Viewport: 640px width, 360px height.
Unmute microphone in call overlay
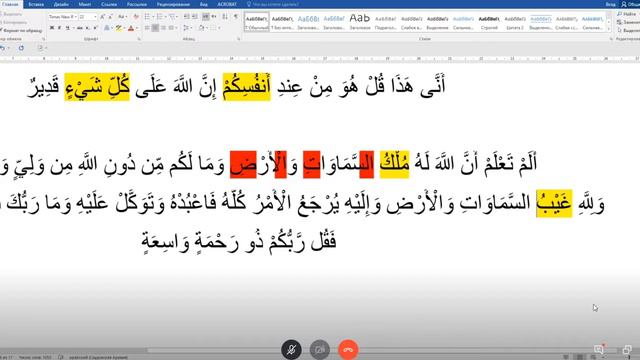click(291, 350)
